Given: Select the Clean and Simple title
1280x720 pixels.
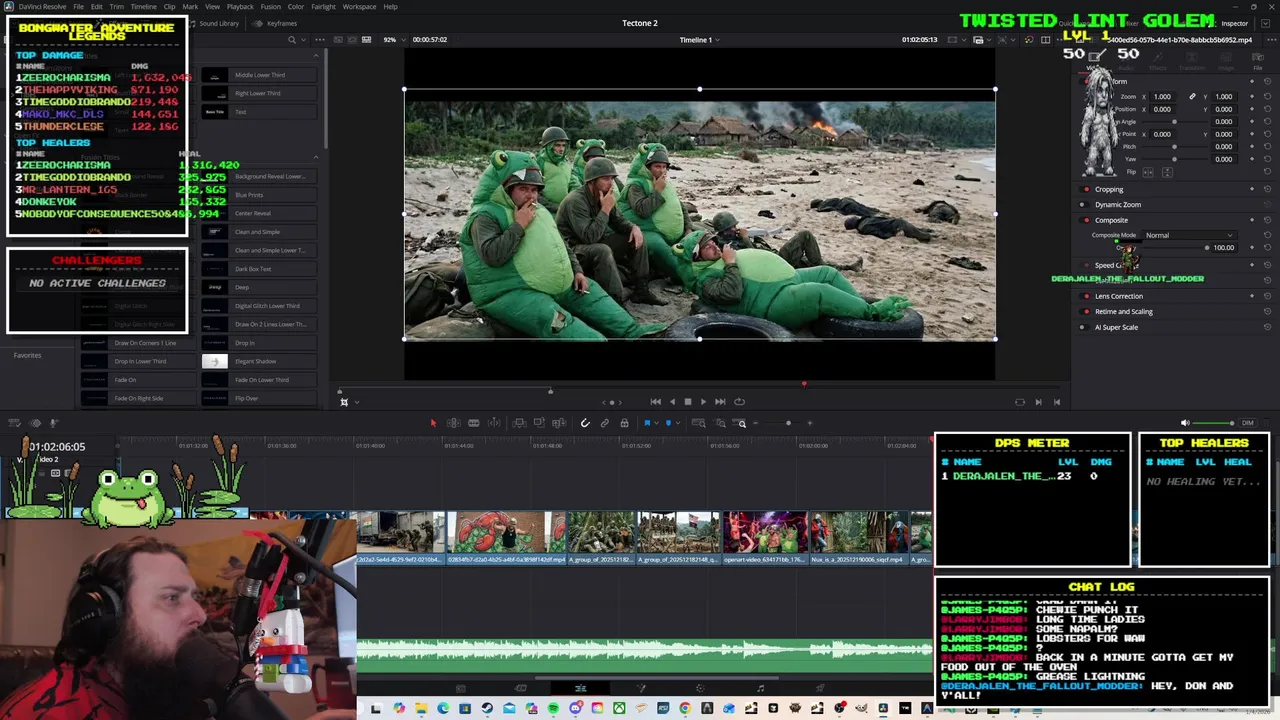Looking at the screenshot, I should [x=257, y=232].
